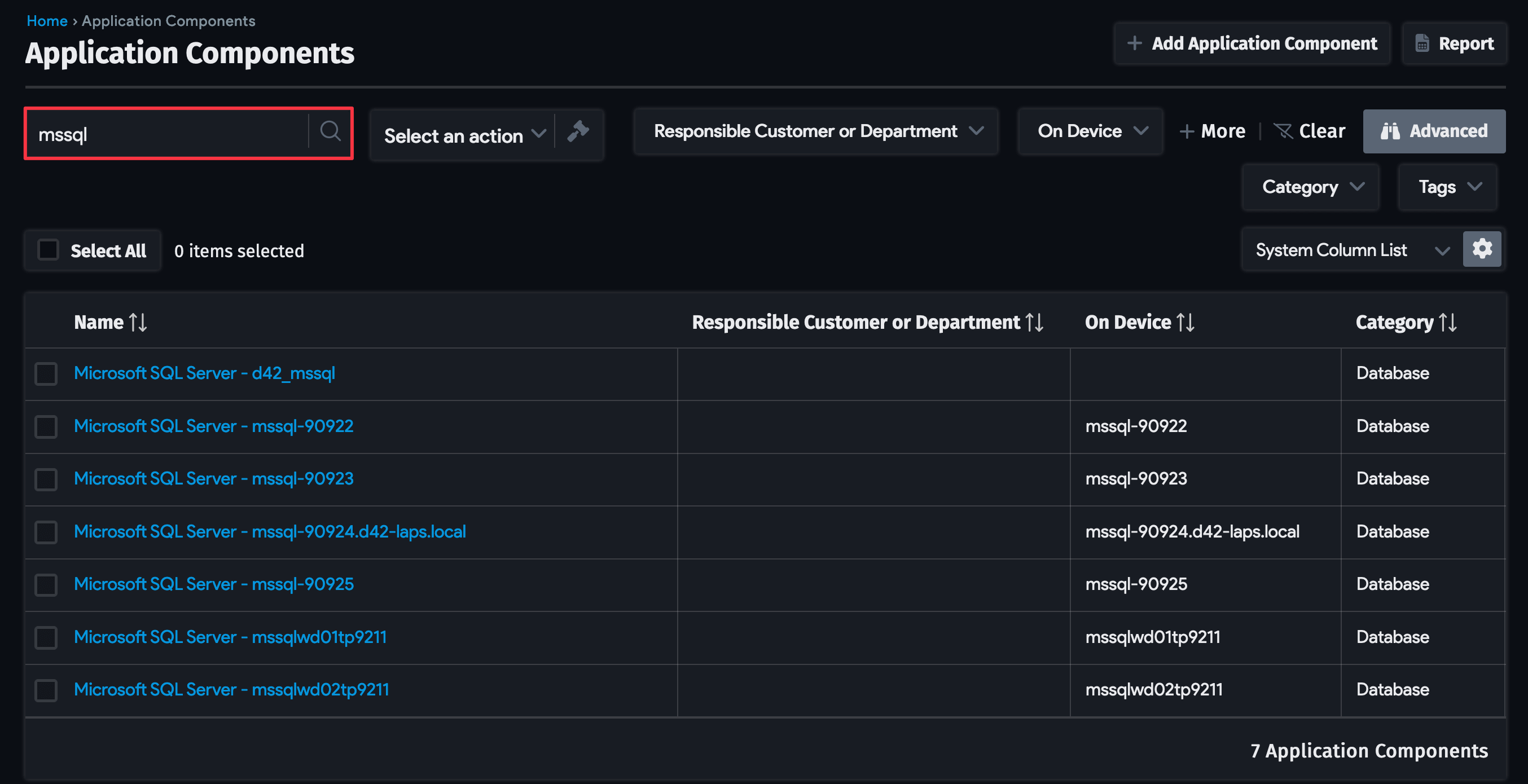
Task: Click the Report document icon
Action: click(1422, 43)
